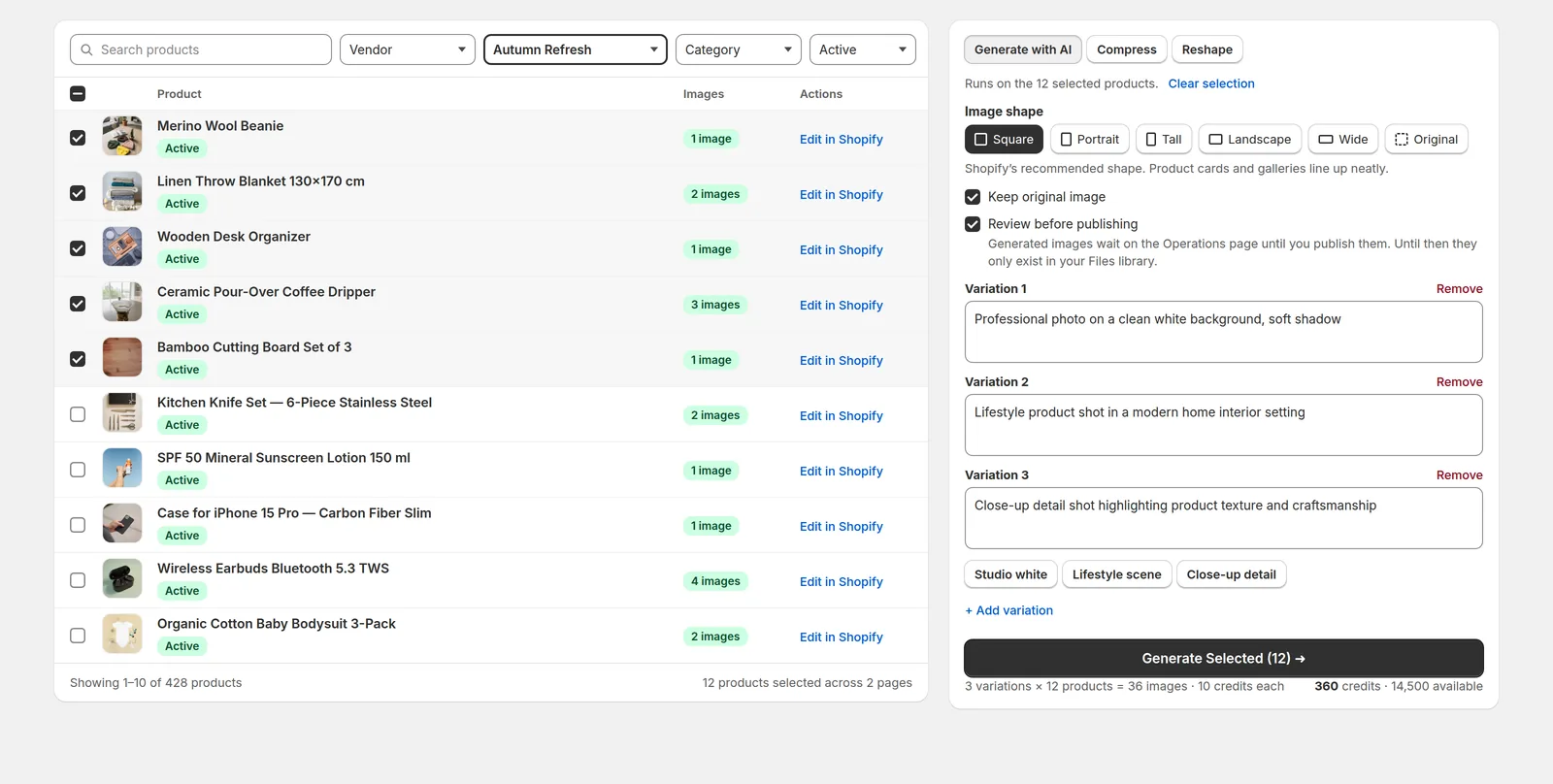Viewport: 1553px width, 784px height.
Task: Choose the Portrait image shape
Action: click(1089, 139)
